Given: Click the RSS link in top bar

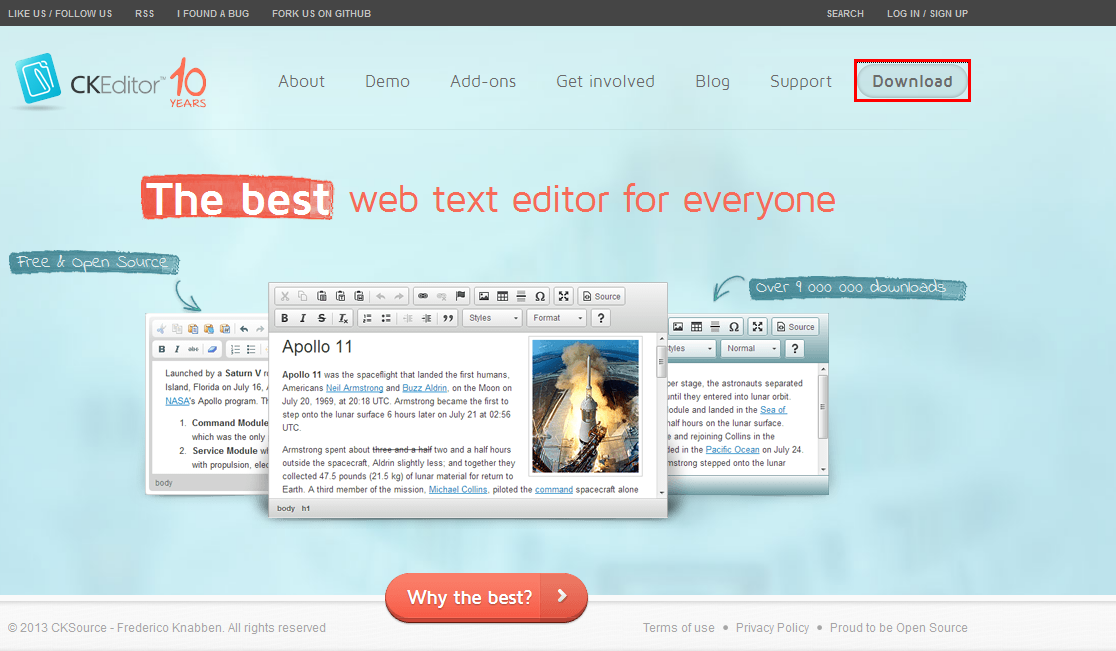Looking at the screenshot, I should point(144,14).
